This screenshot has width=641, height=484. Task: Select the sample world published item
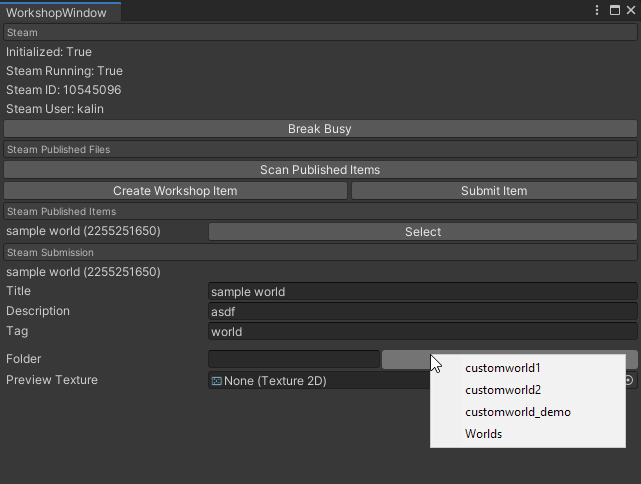(422, 232)
